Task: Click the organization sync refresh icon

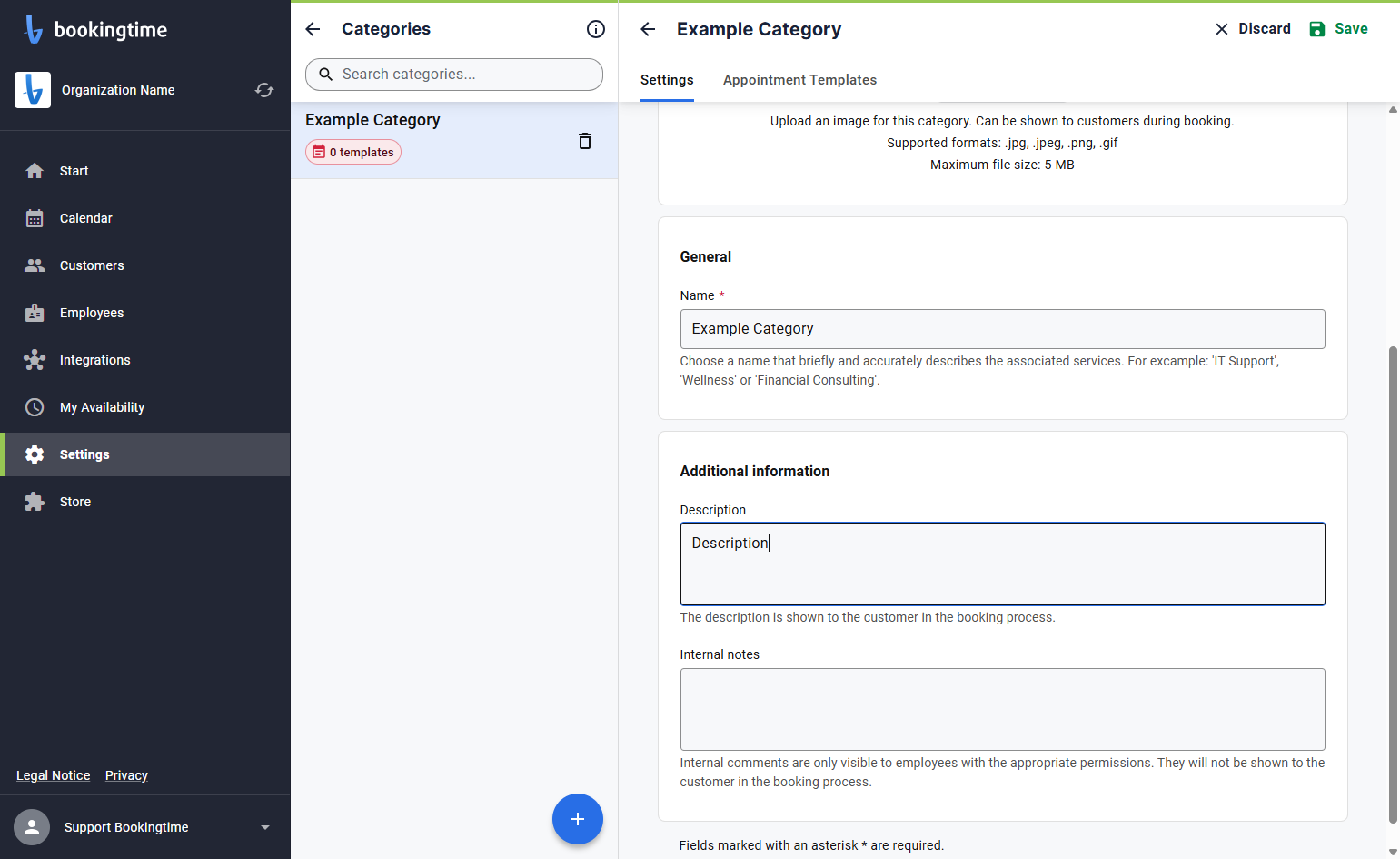Action: pyautogui.click(x=264, y=90)
